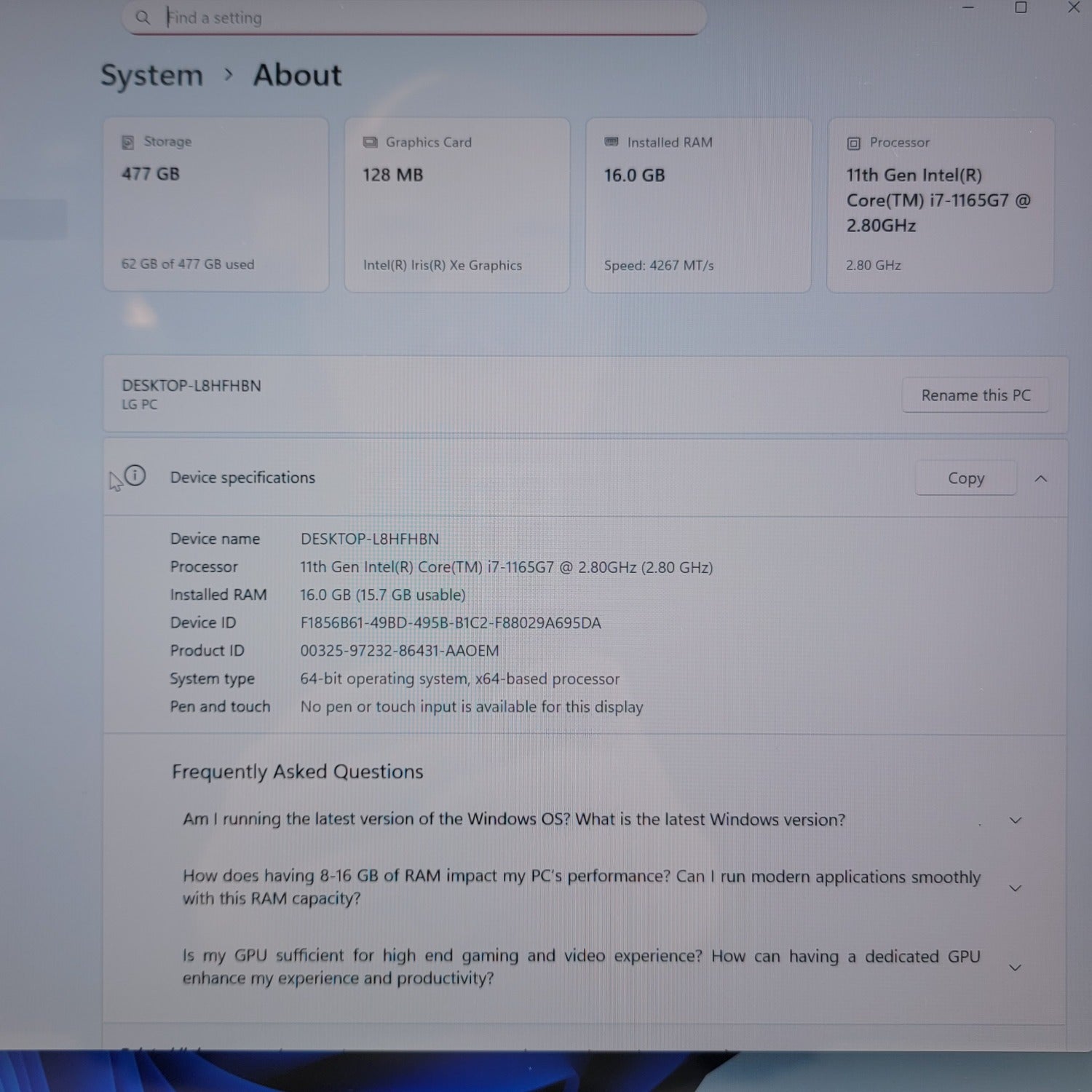Expand the GPU gaming experience question
The width and height of the screenshot is (1092, 1092).
click(x=1016, y=968)
